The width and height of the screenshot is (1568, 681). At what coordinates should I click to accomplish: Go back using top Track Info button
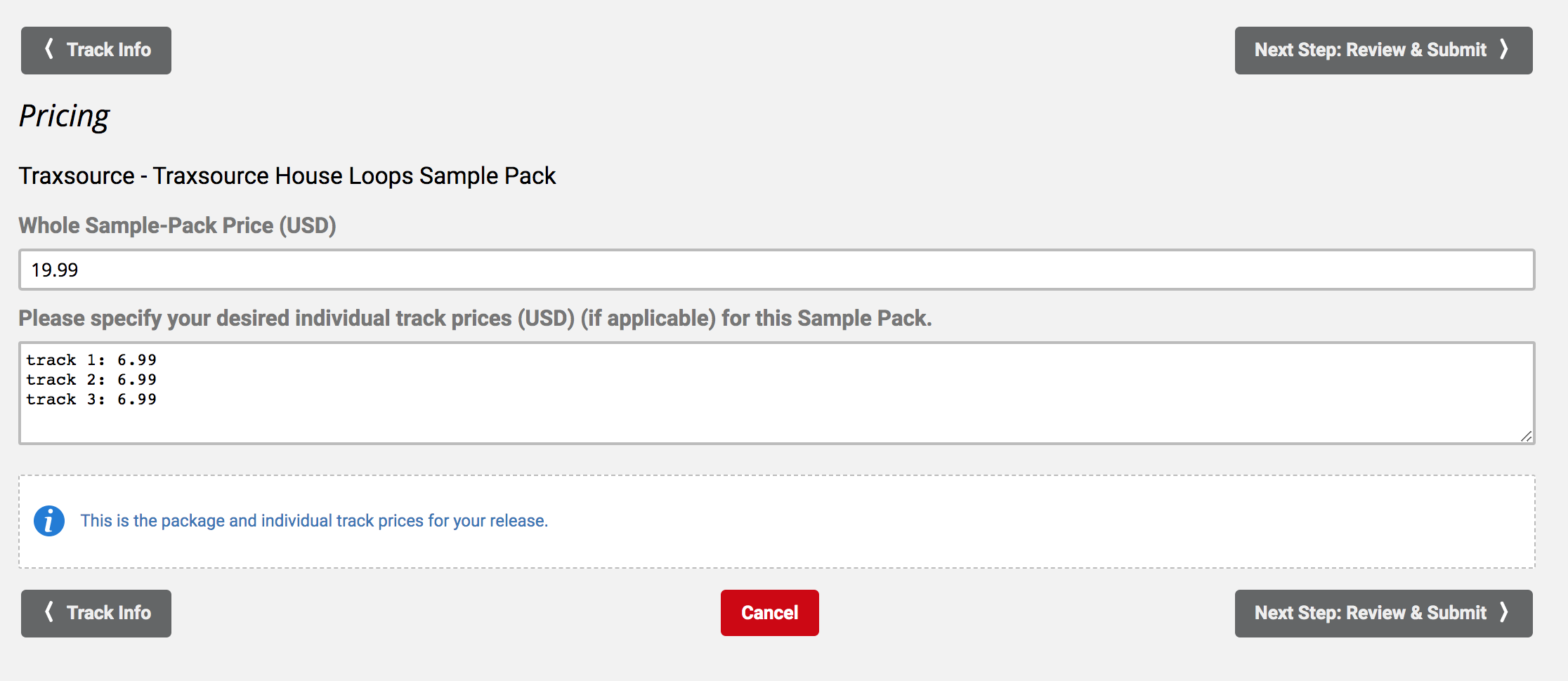pos(96,51)
